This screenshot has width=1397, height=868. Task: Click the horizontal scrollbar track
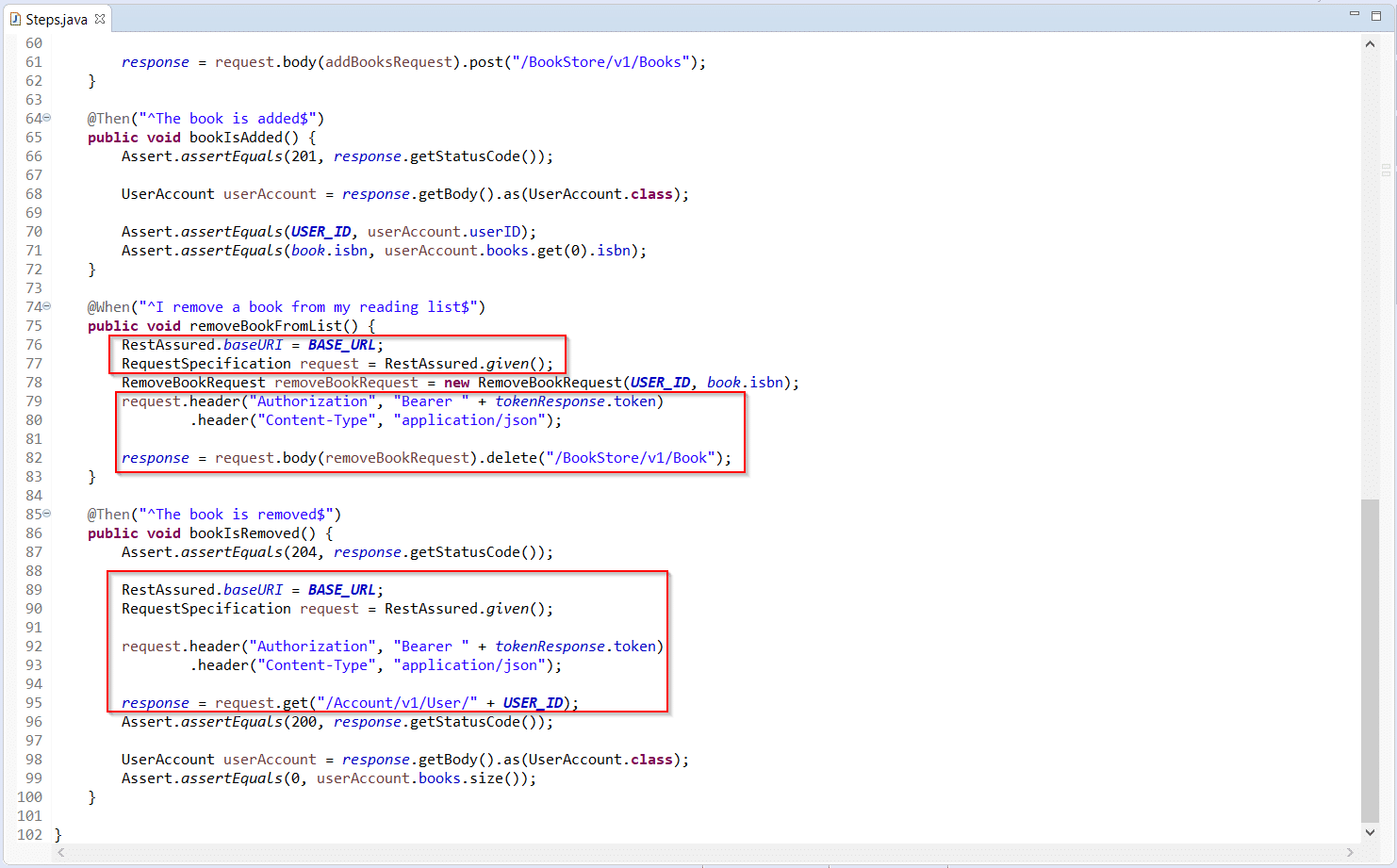click(x=705, y=852)
